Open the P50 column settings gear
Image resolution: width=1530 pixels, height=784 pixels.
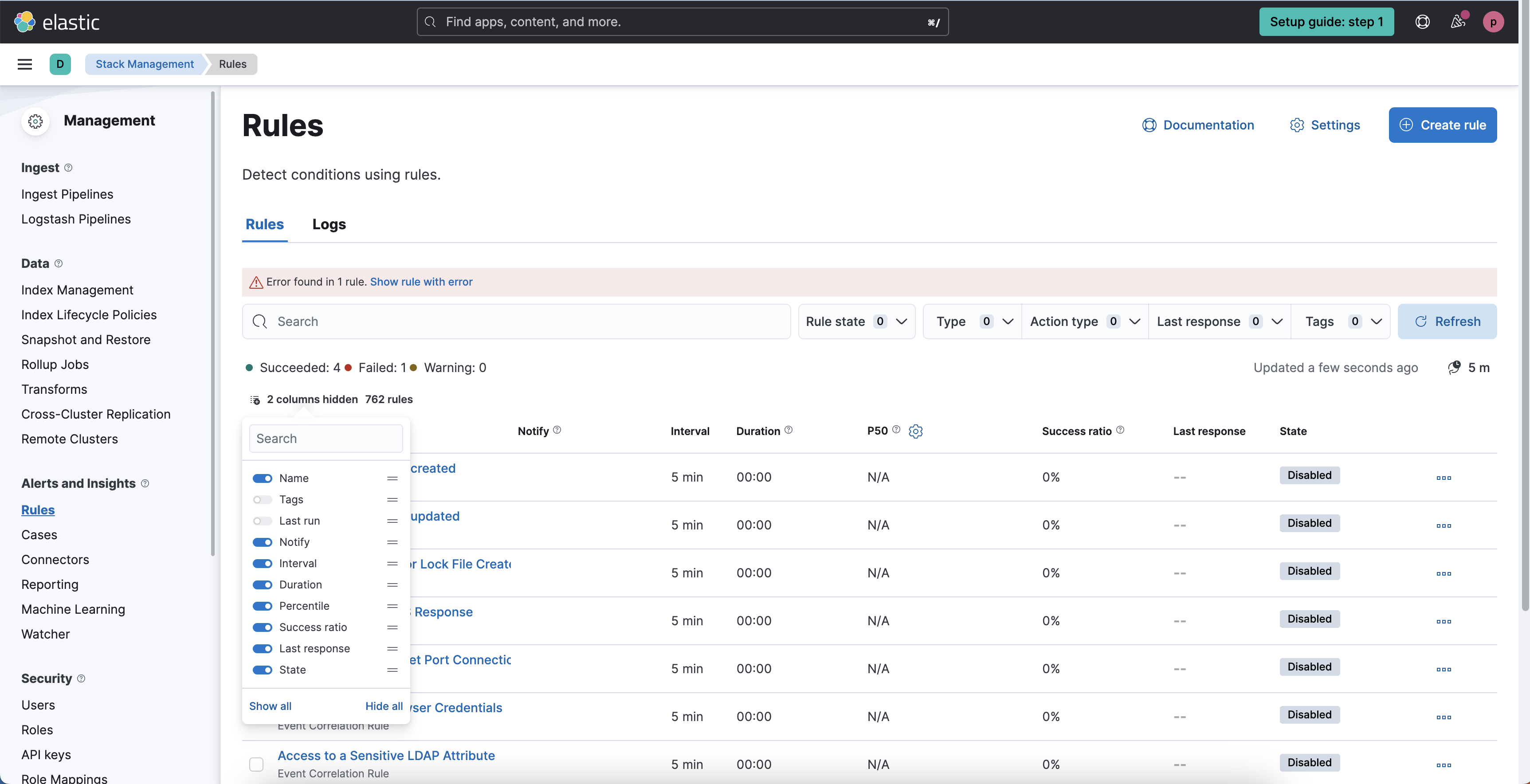pyautogui.click(x=915, y=431)
